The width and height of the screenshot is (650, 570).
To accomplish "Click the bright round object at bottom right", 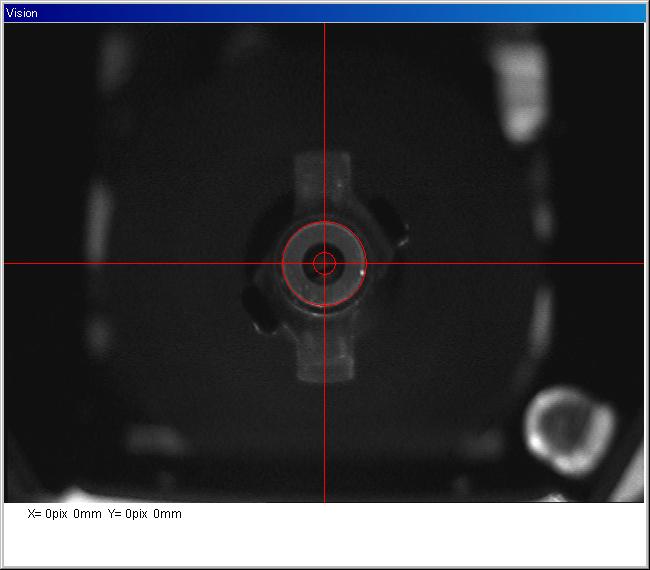I will [569, 430].
